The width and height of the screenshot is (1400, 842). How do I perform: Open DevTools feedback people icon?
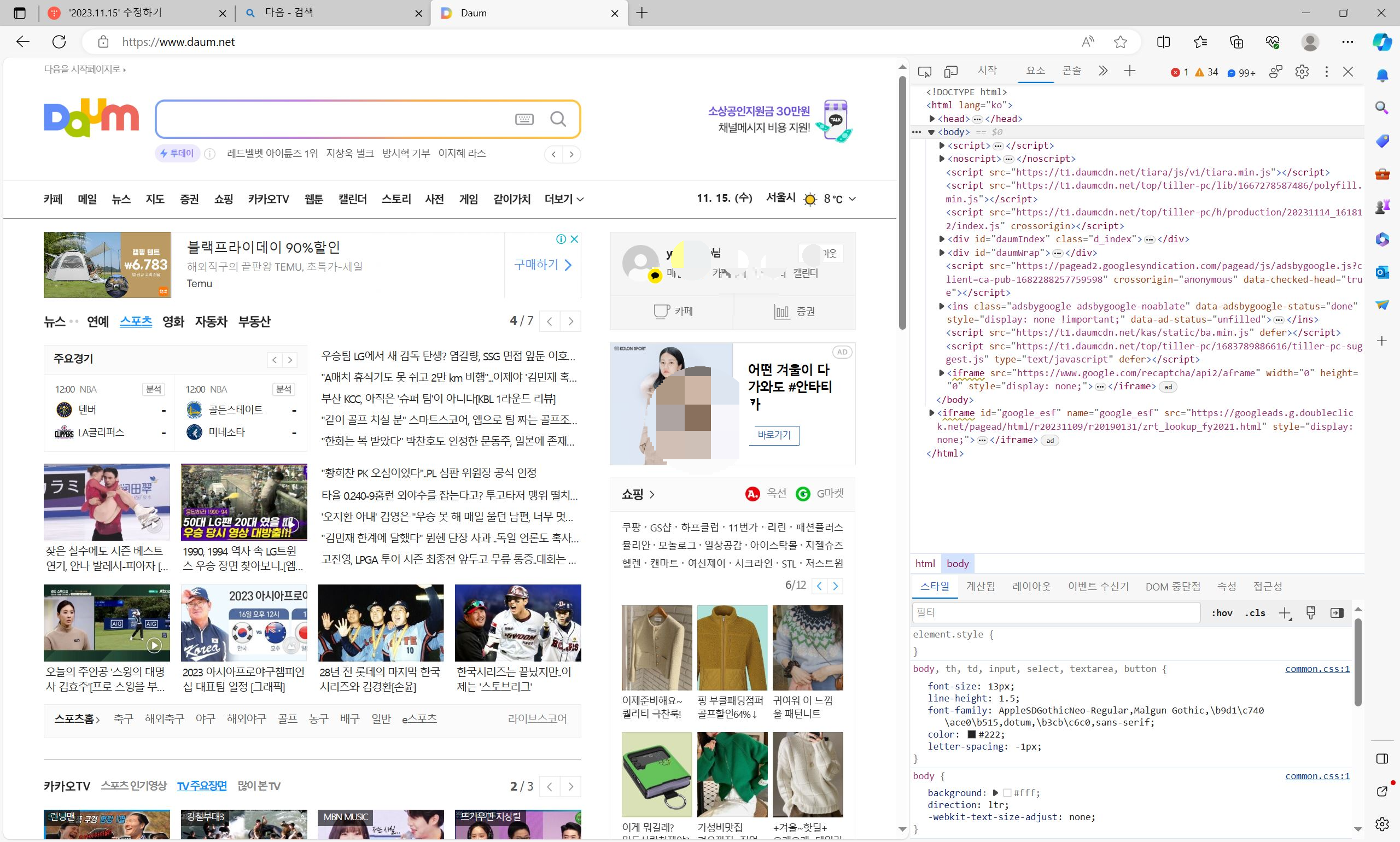[x=1275, y=72]
